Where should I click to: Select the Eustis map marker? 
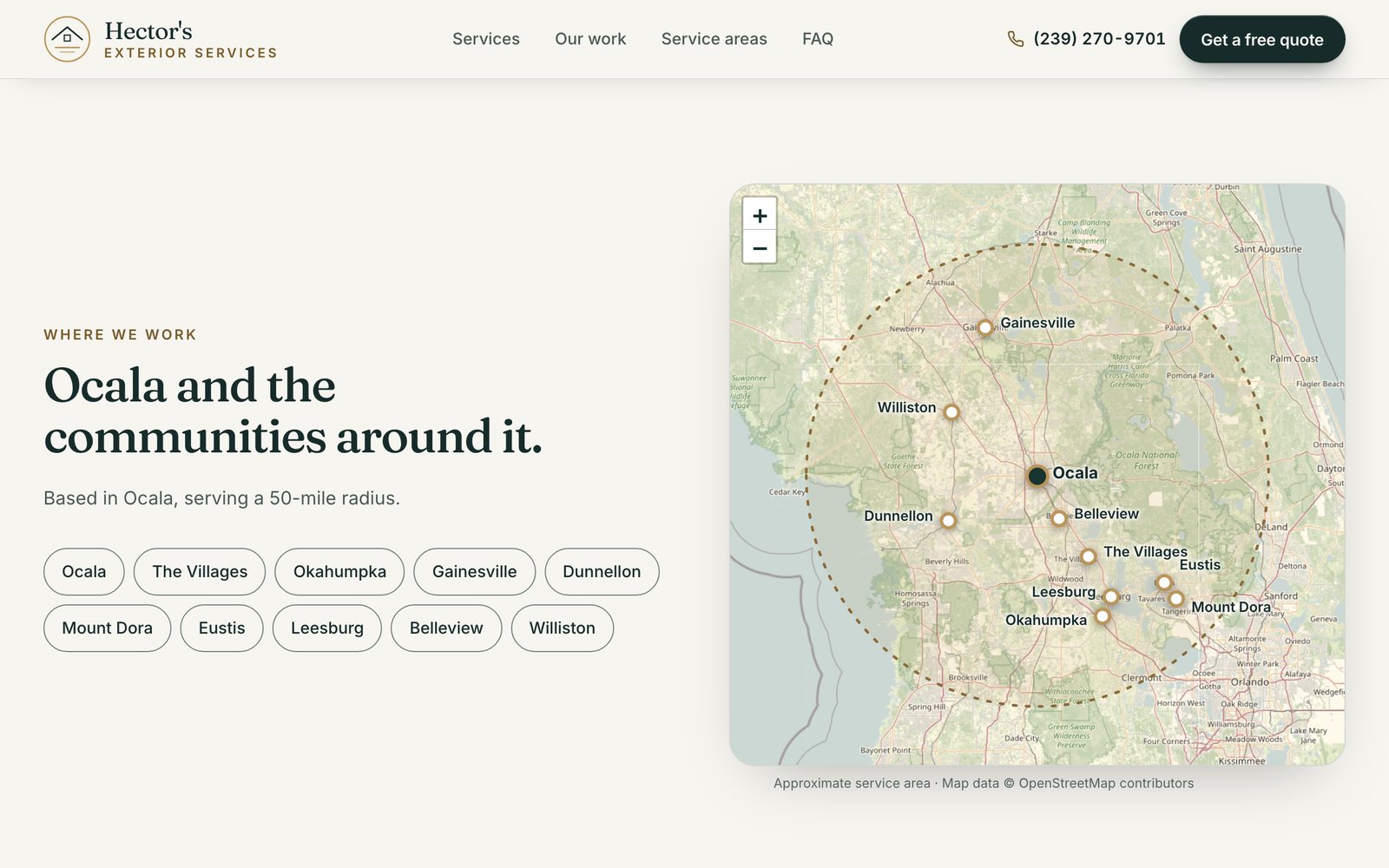tap(1164, 582)
